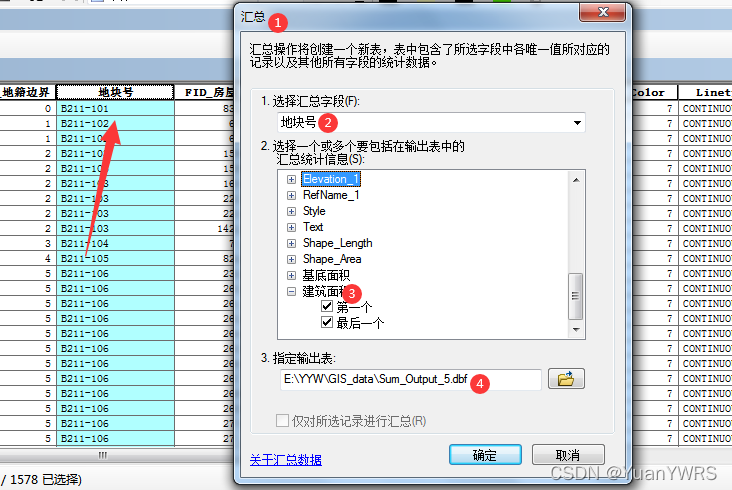Viewport: 732px width, 490px height.
Task: Expand the 基底面积 field node
Action: [291, 275]
